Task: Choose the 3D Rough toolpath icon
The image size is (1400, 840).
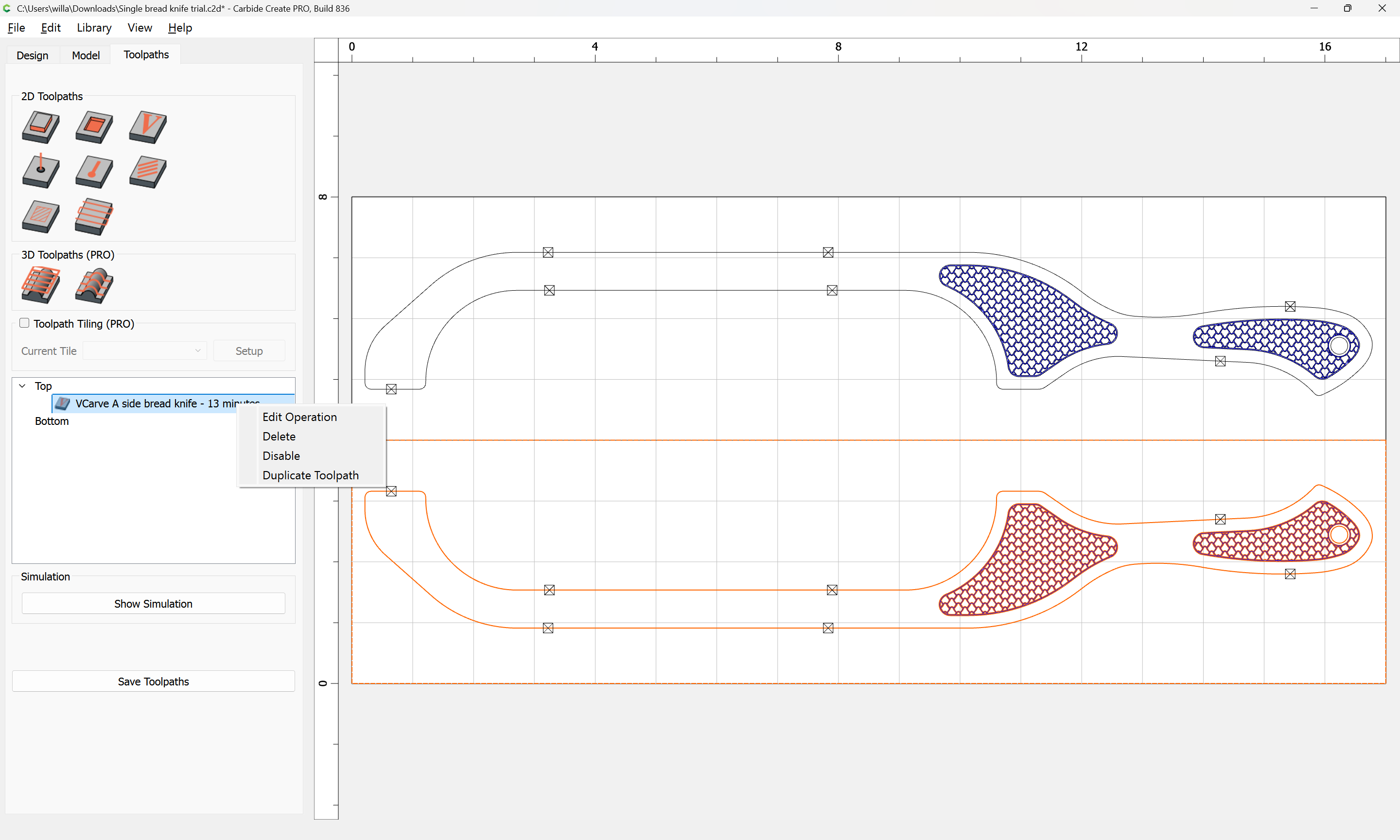Action: (40, 285)
